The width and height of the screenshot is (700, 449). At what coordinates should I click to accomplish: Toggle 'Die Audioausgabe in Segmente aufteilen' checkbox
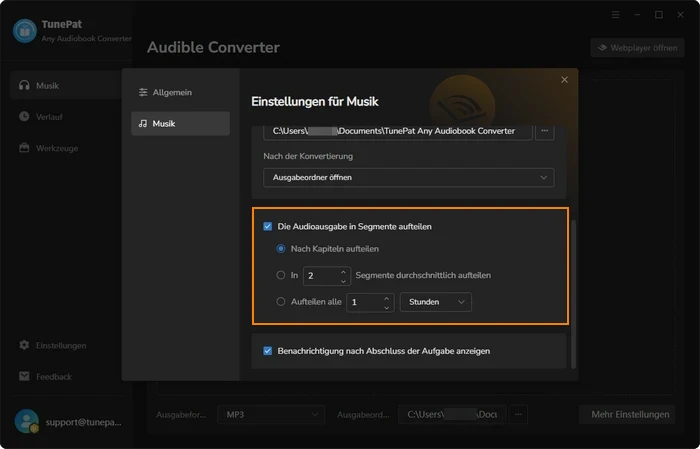[267, 226]
